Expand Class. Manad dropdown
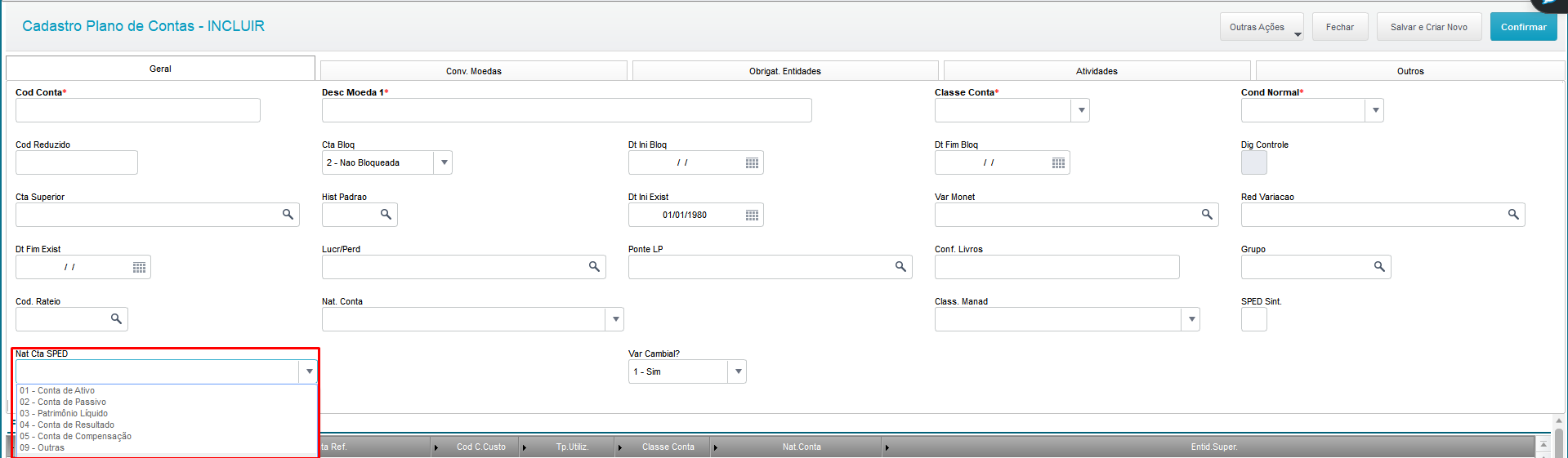Viewport: 1568px width, 458px height. 1191,319
